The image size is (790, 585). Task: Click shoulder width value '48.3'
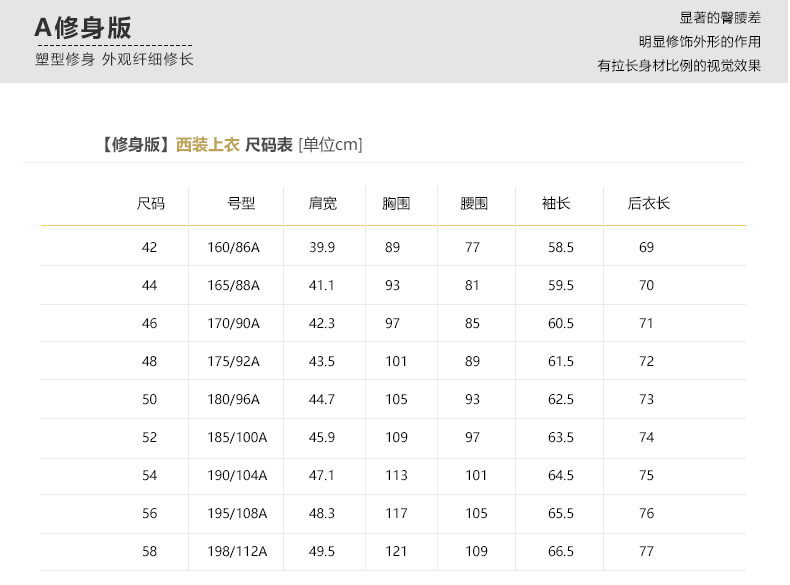pyautogui.click(x=322, y=513)
